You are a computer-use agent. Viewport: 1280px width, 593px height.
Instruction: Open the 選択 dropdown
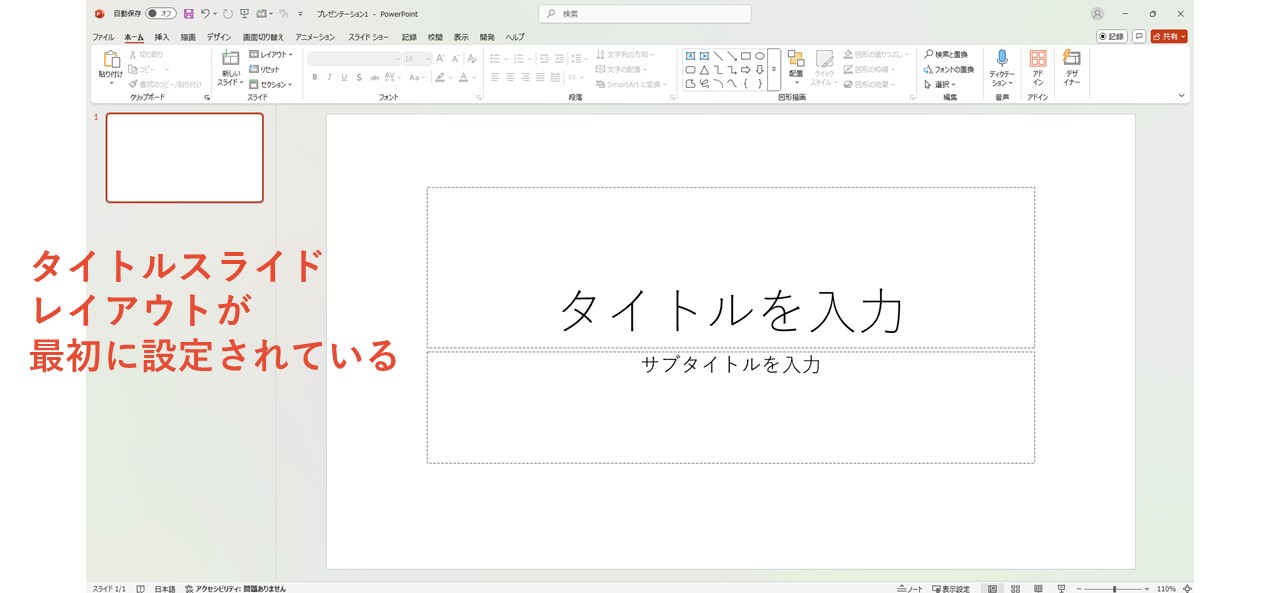coord(940,84)
